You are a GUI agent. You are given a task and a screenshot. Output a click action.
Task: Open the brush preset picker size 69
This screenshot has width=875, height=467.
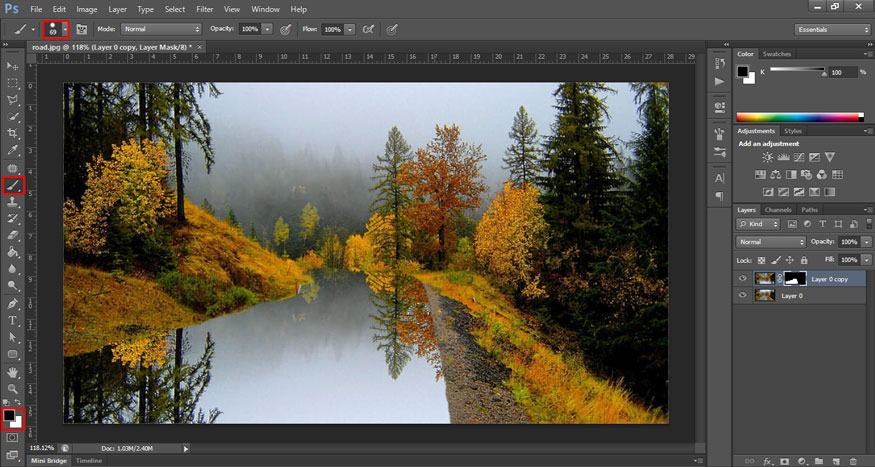56,29
